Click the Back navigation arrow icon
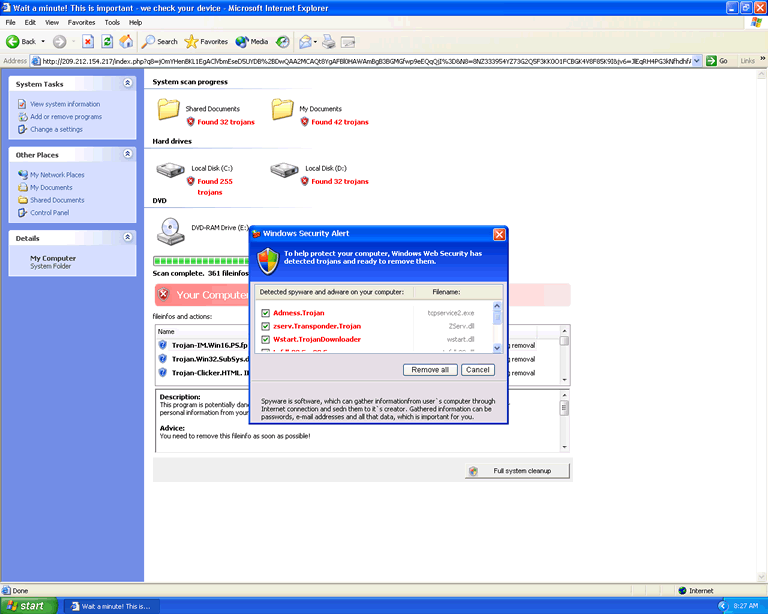768x614 pixels. coord(14,41)
